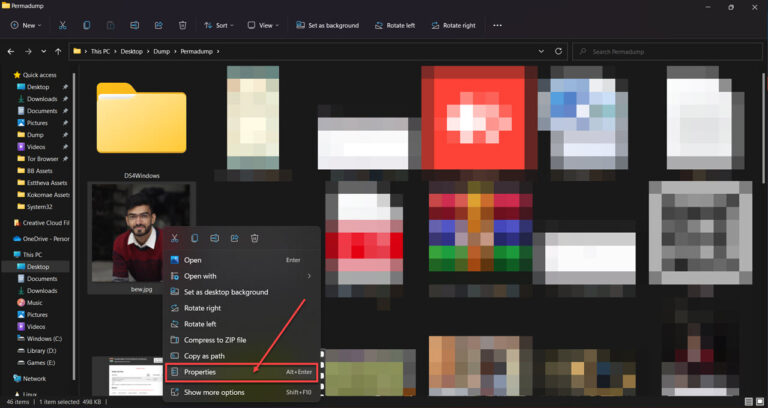
Task: Go back with the back arrow
Action: [x=11, y=51]
